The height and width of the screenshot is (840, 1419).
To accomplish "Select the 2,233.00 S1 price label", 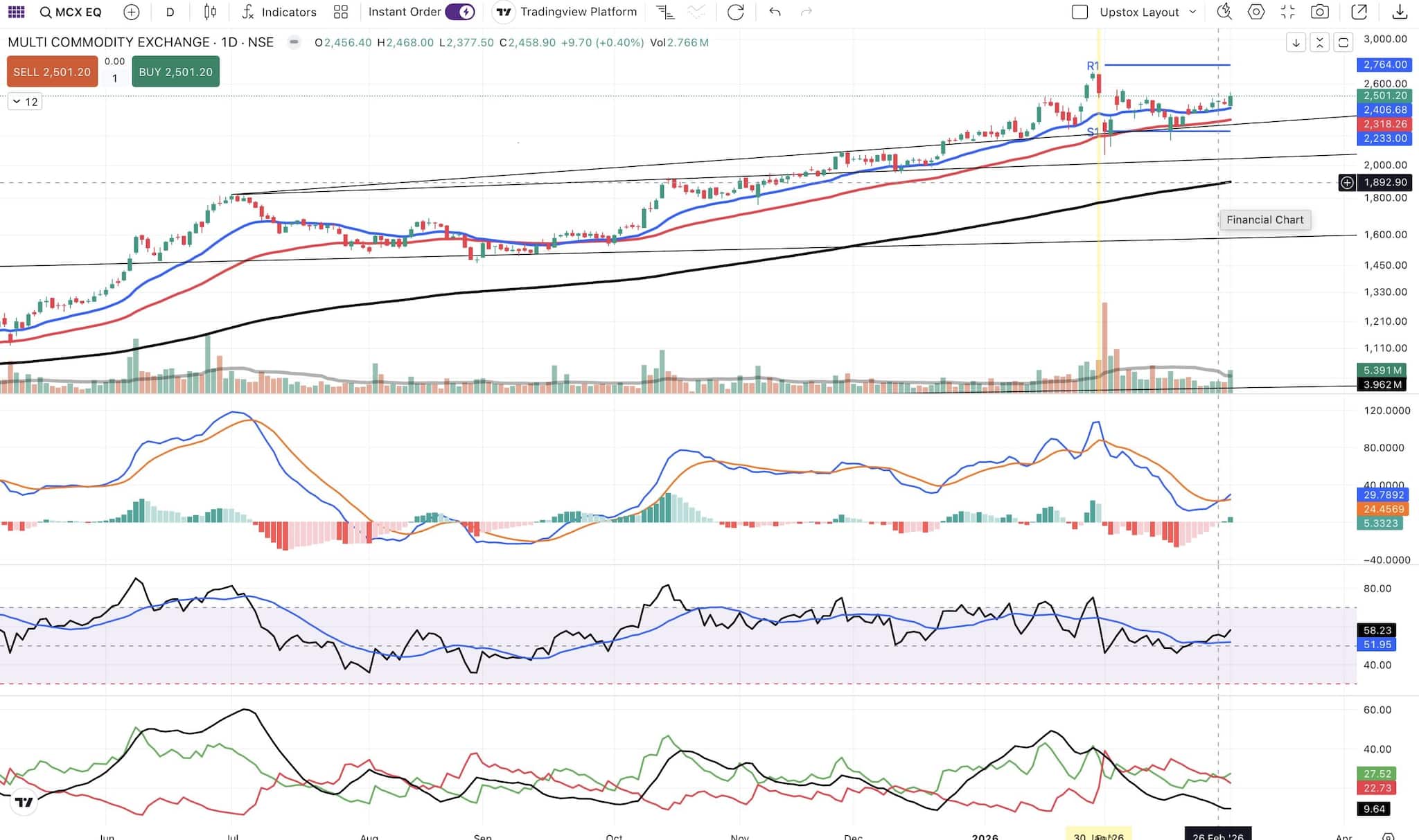I will 1384,138.
